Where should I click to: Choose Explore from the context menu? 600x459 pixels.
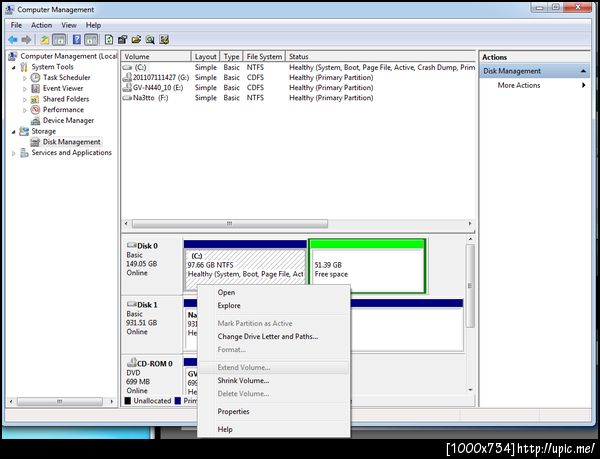click(274, 306)
